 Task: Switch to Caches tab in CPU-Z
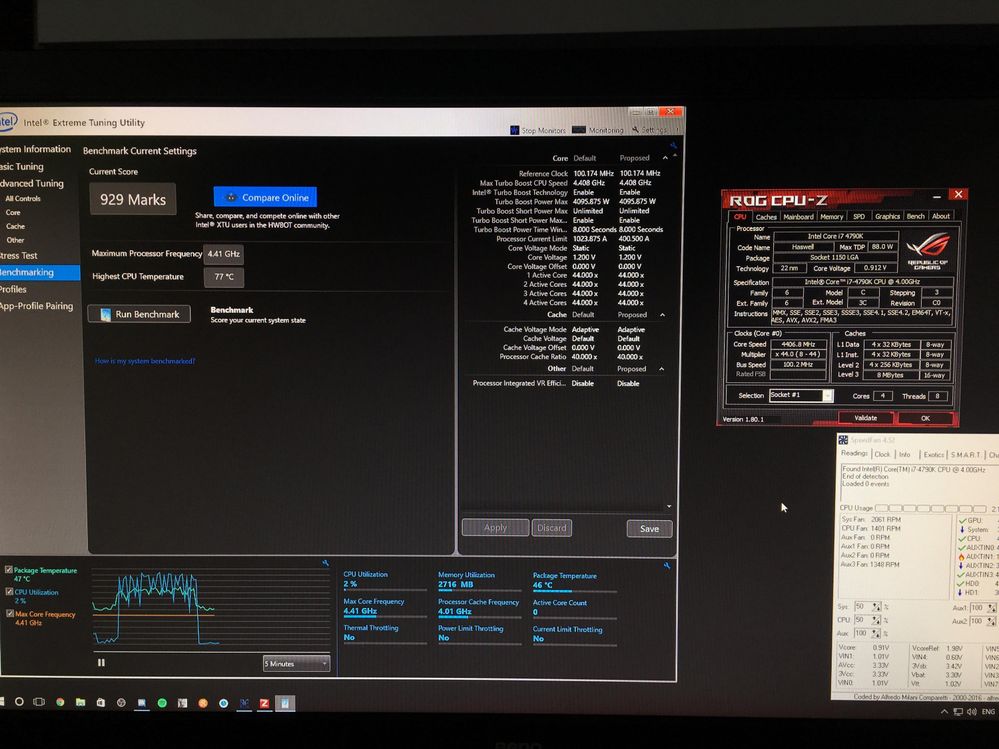tap(766, 217)
